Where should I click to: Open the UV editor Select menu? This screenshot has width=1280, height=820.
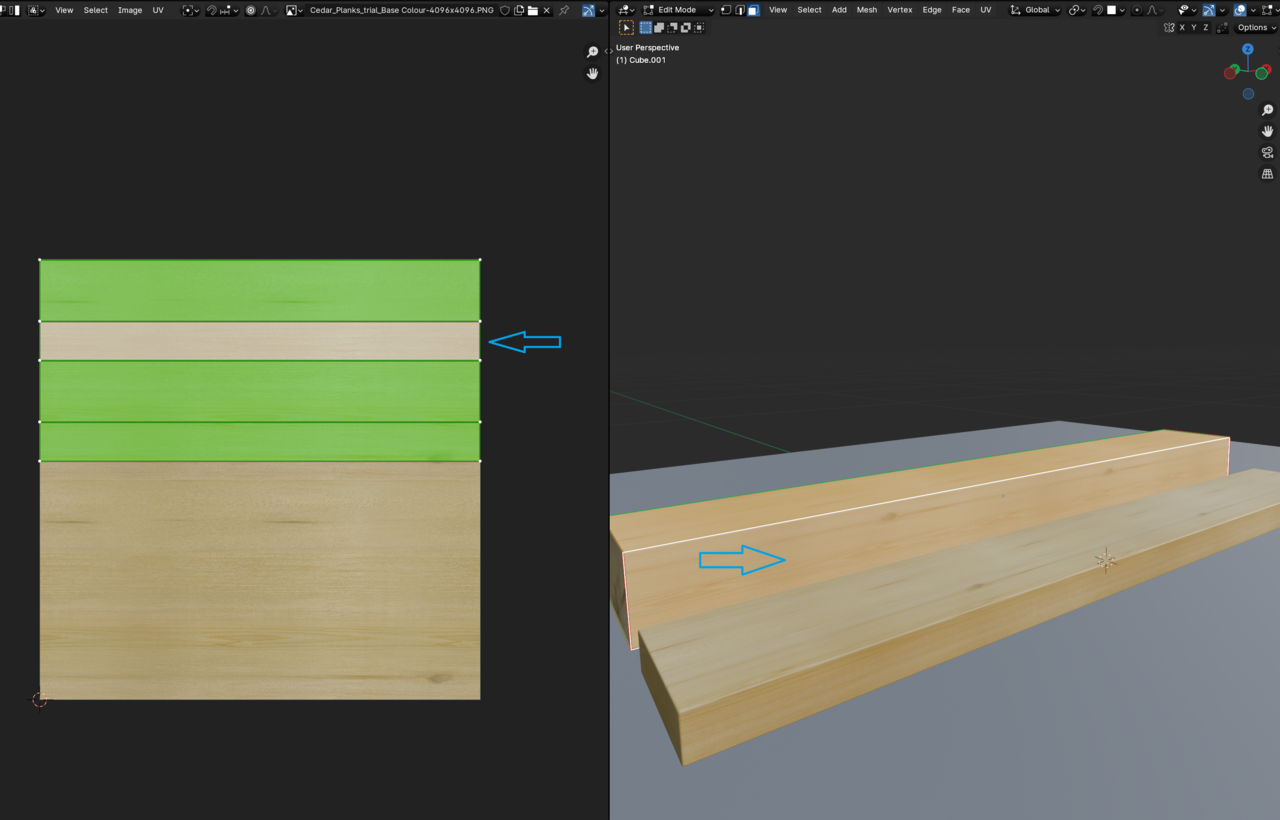[95, 10]
